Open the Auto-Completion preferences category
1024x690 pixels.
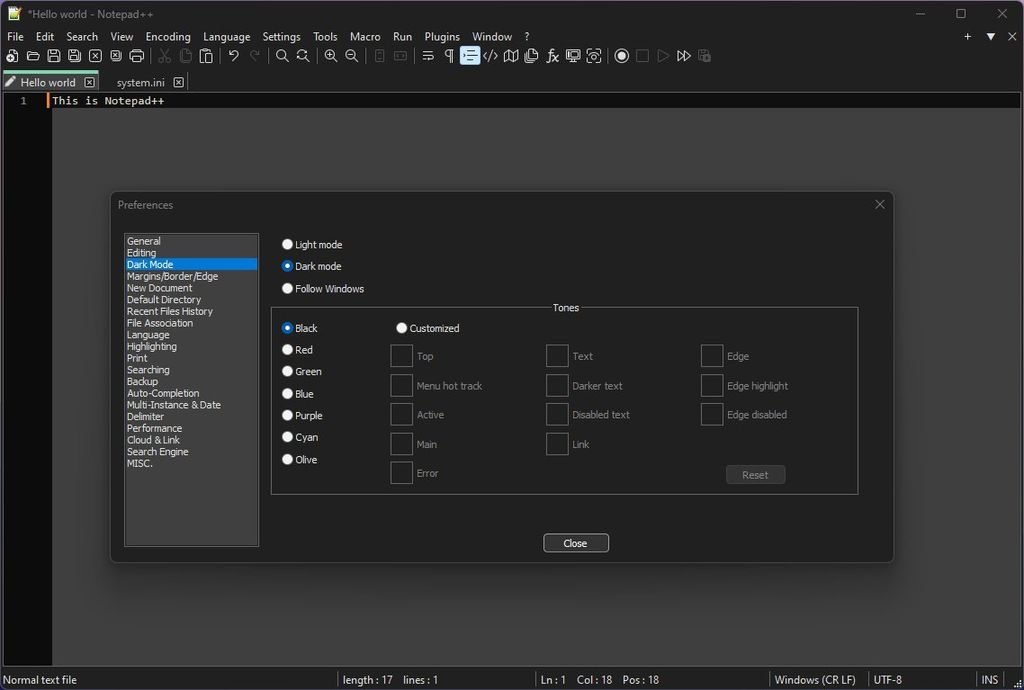coord(163,393)
